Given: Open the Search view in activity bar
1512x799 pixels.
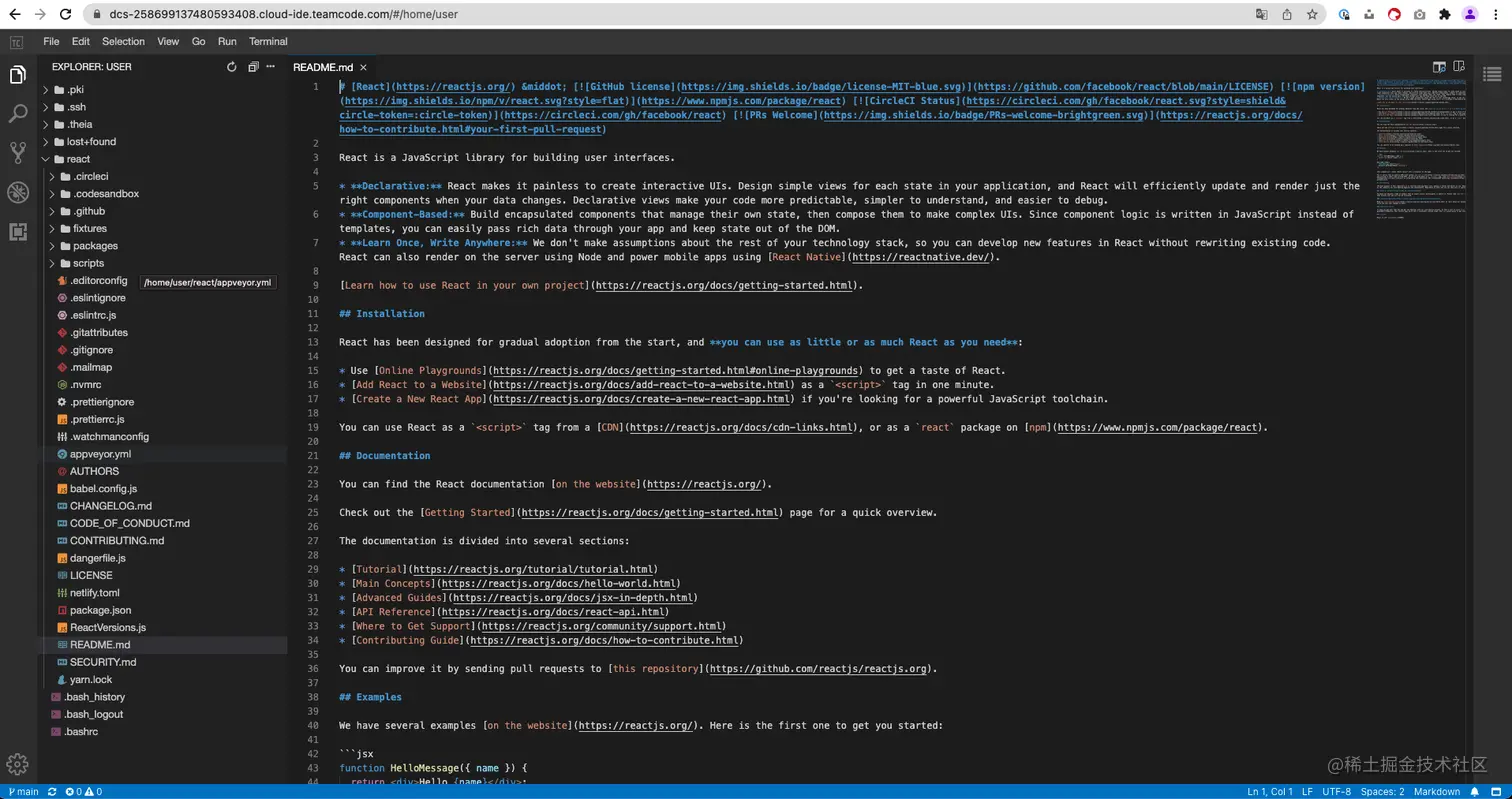Looking at the screenshot, I should [x=17, y=114].
